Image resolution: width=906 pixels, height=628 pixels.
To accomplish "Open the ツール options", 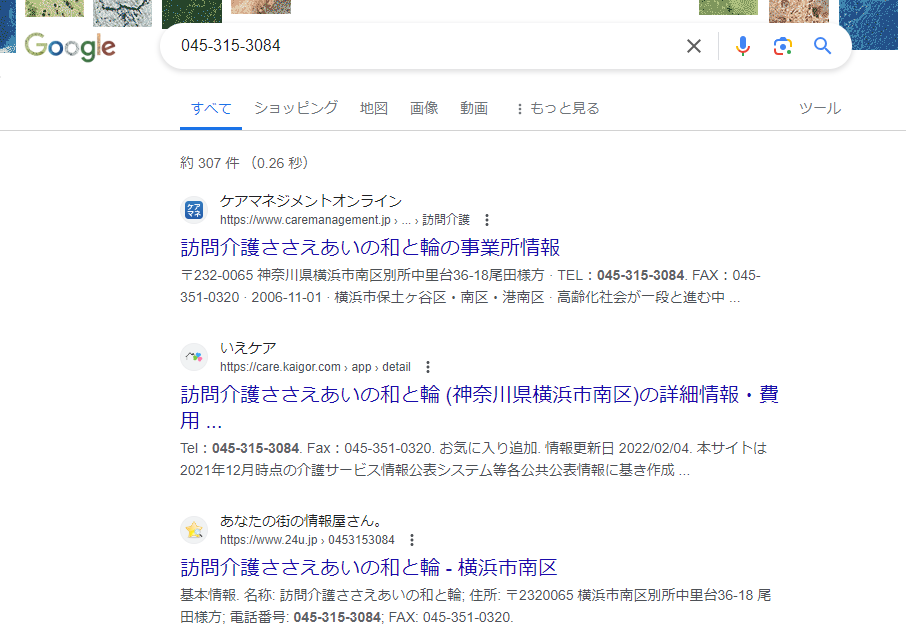I will [820, 108].
